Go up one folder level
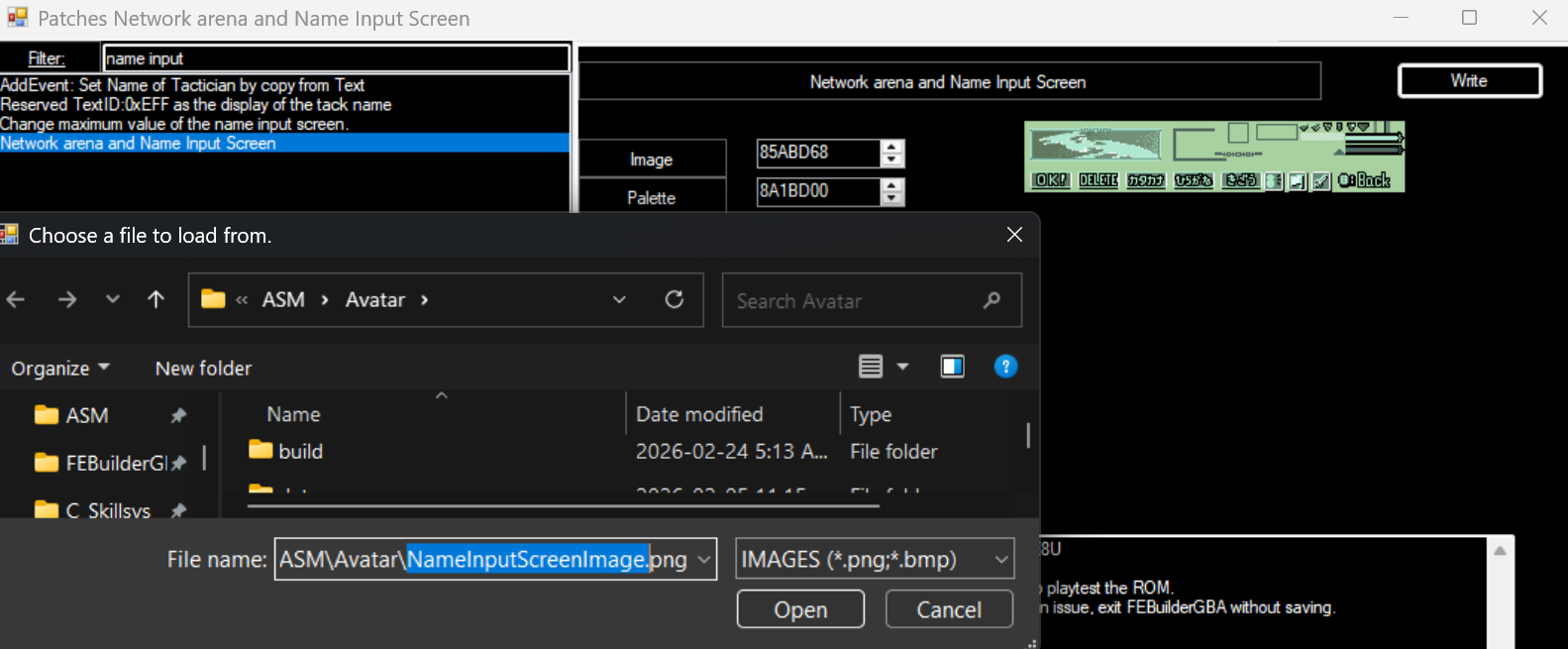This screenshot has height=649, width=1568. (x=156, y=300)
